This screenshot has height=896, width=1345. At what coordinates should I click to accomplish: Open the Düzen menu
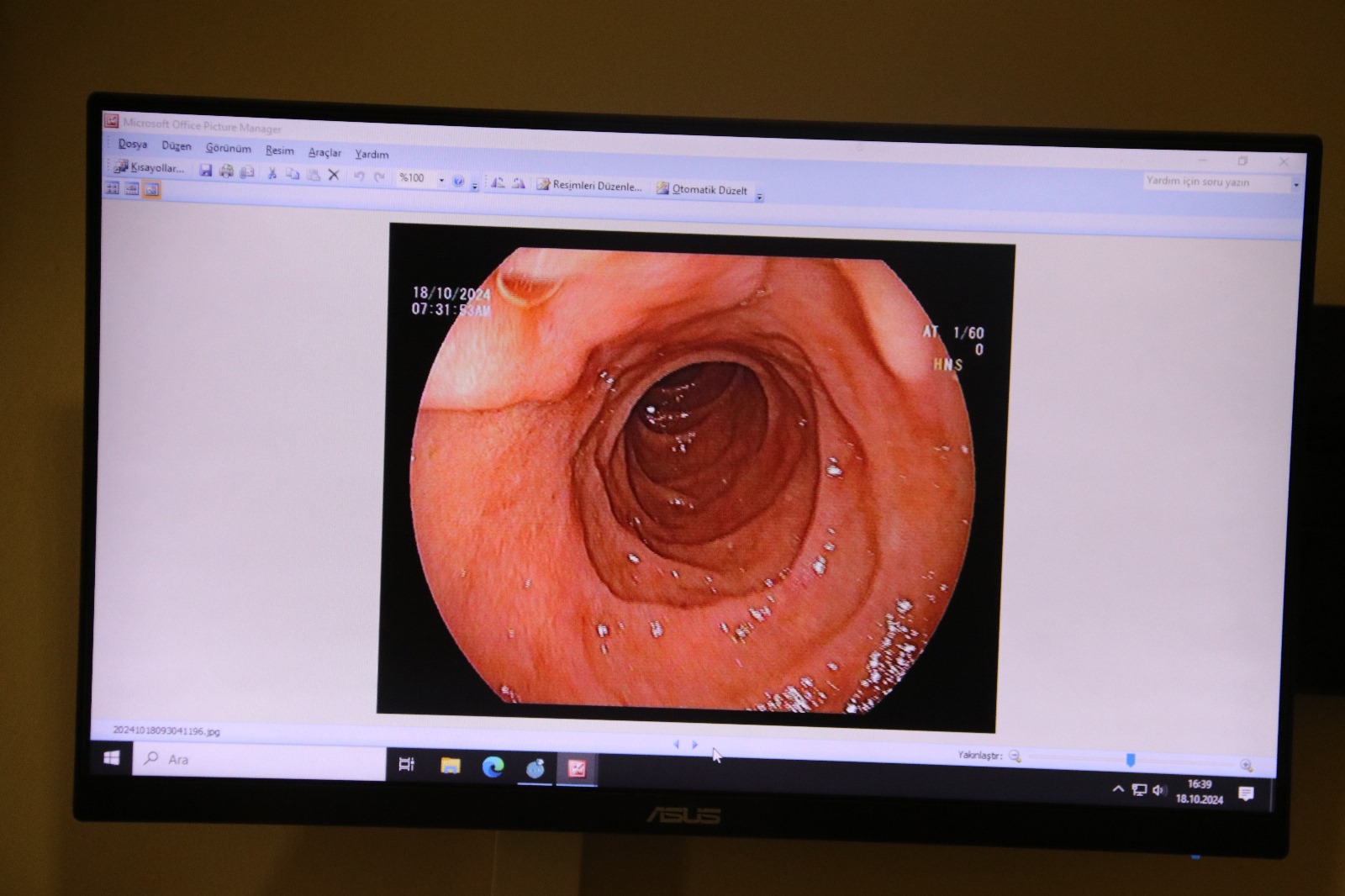tap(177, 146)
